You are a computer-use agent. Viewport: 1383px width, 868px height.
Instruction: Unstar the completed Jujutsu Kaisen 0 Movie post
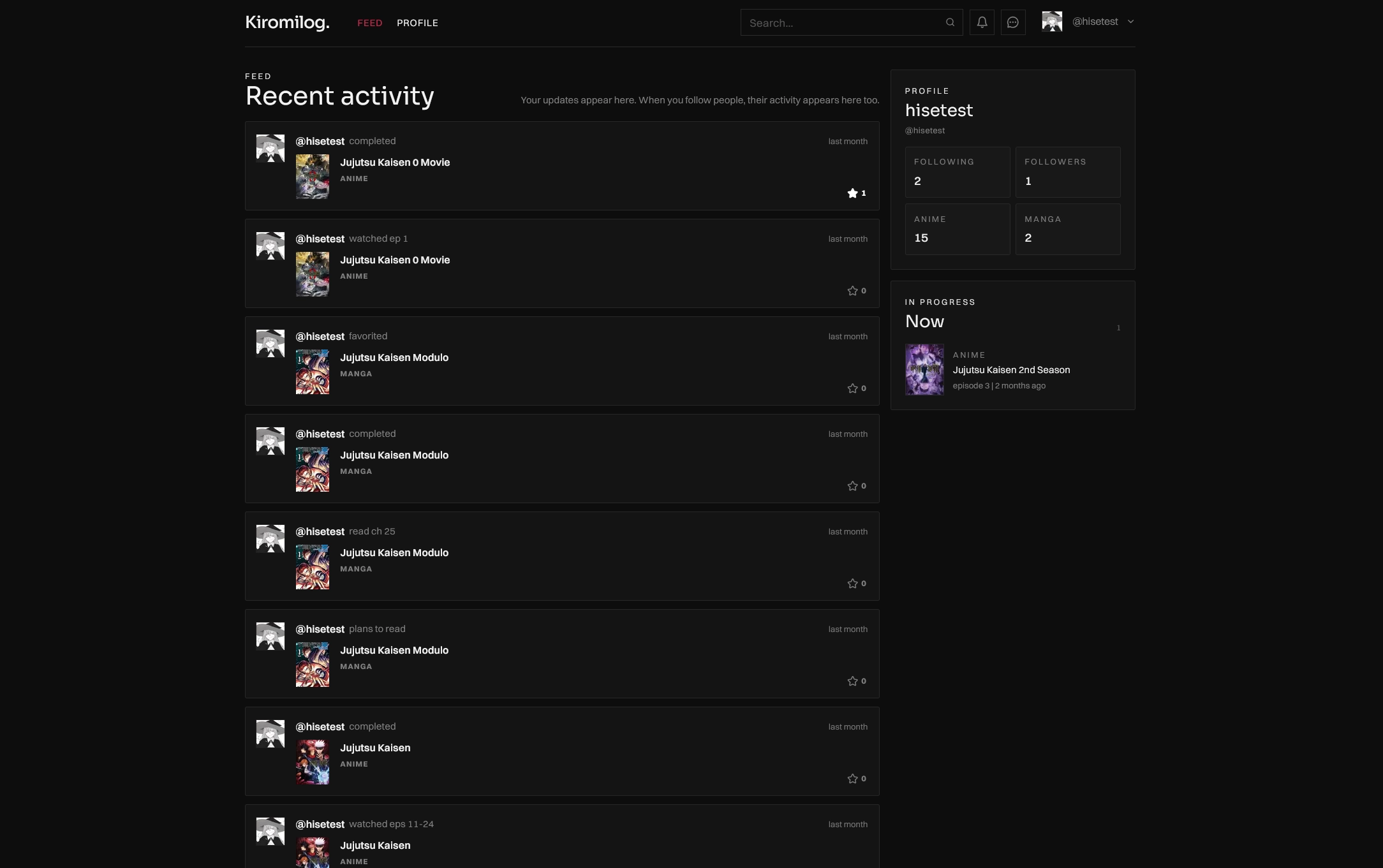(x=856, y=193)
